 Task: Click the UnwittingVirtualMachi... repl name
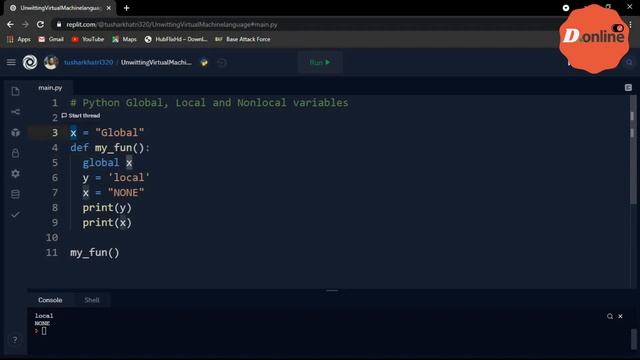coord(156,62)
